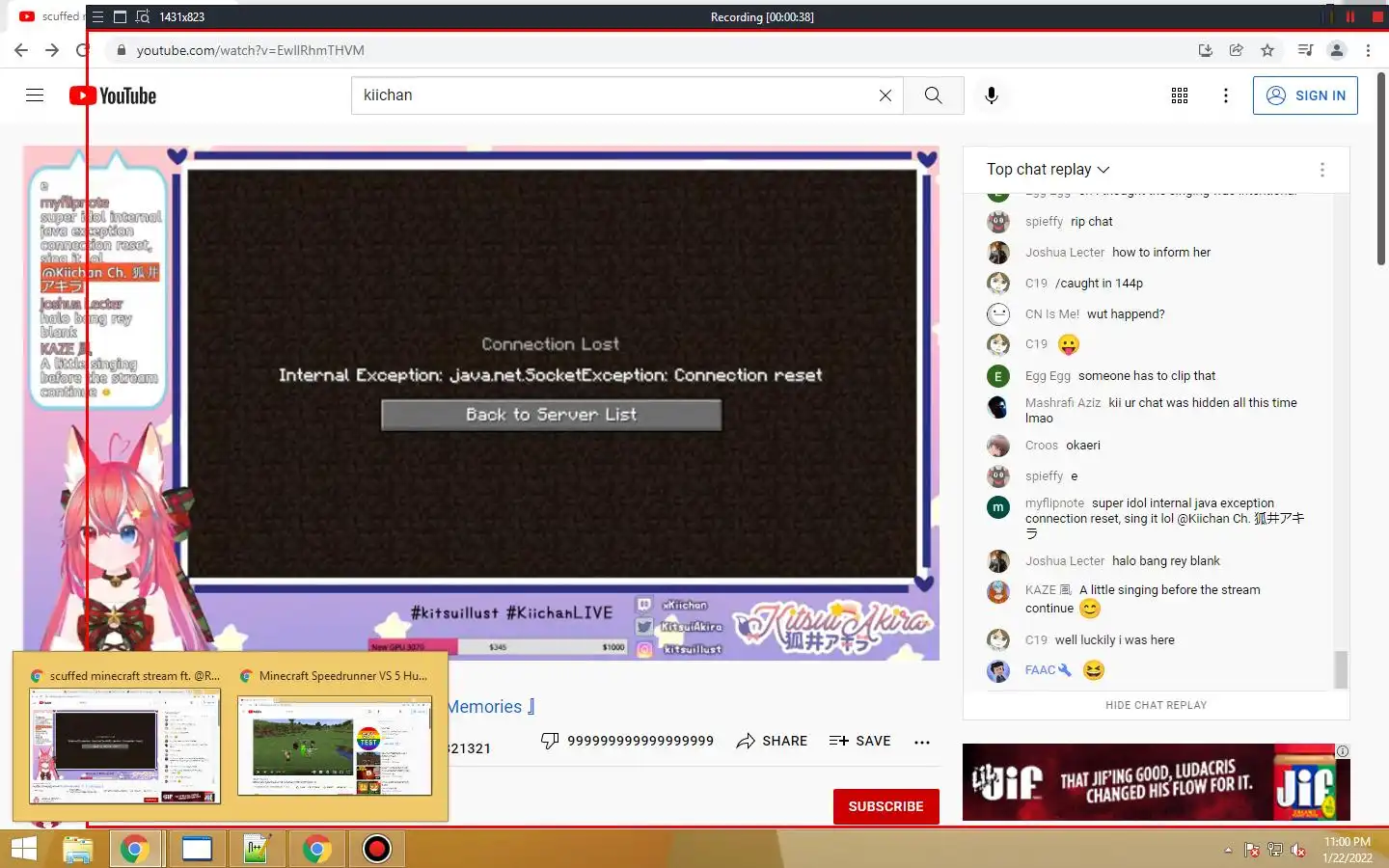Open the Chrome profile avatar

point(1337,50)
